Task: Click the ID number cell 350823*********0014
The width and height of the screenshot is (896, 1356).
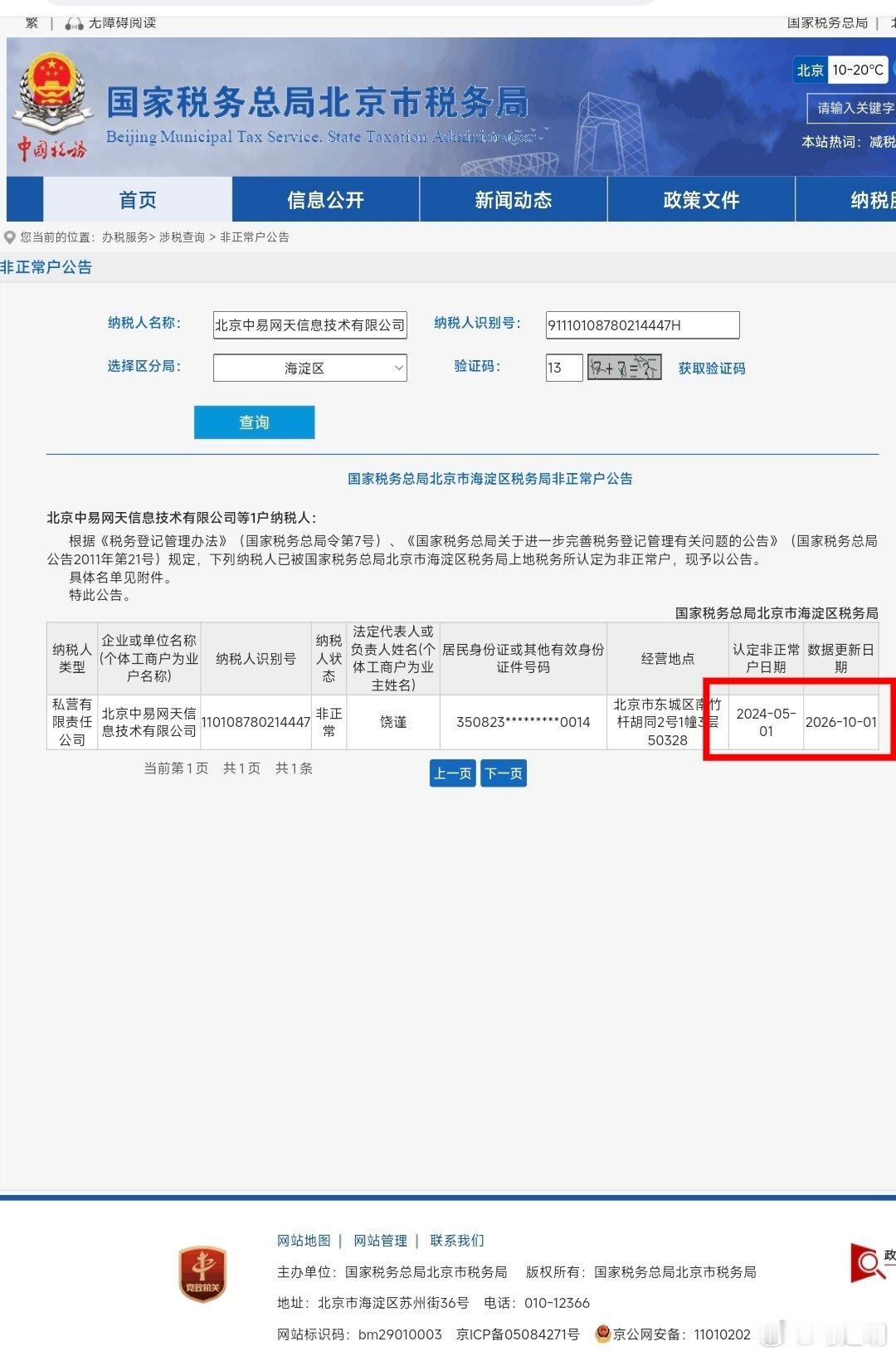Action: 523,722
